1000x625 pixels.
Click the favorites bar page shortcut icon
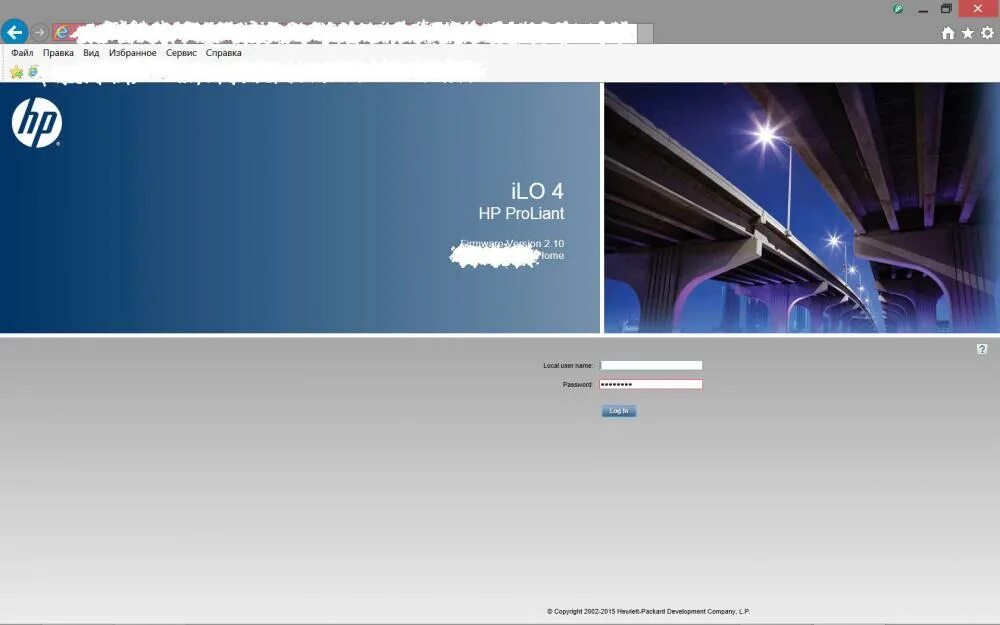coord(33,71)
